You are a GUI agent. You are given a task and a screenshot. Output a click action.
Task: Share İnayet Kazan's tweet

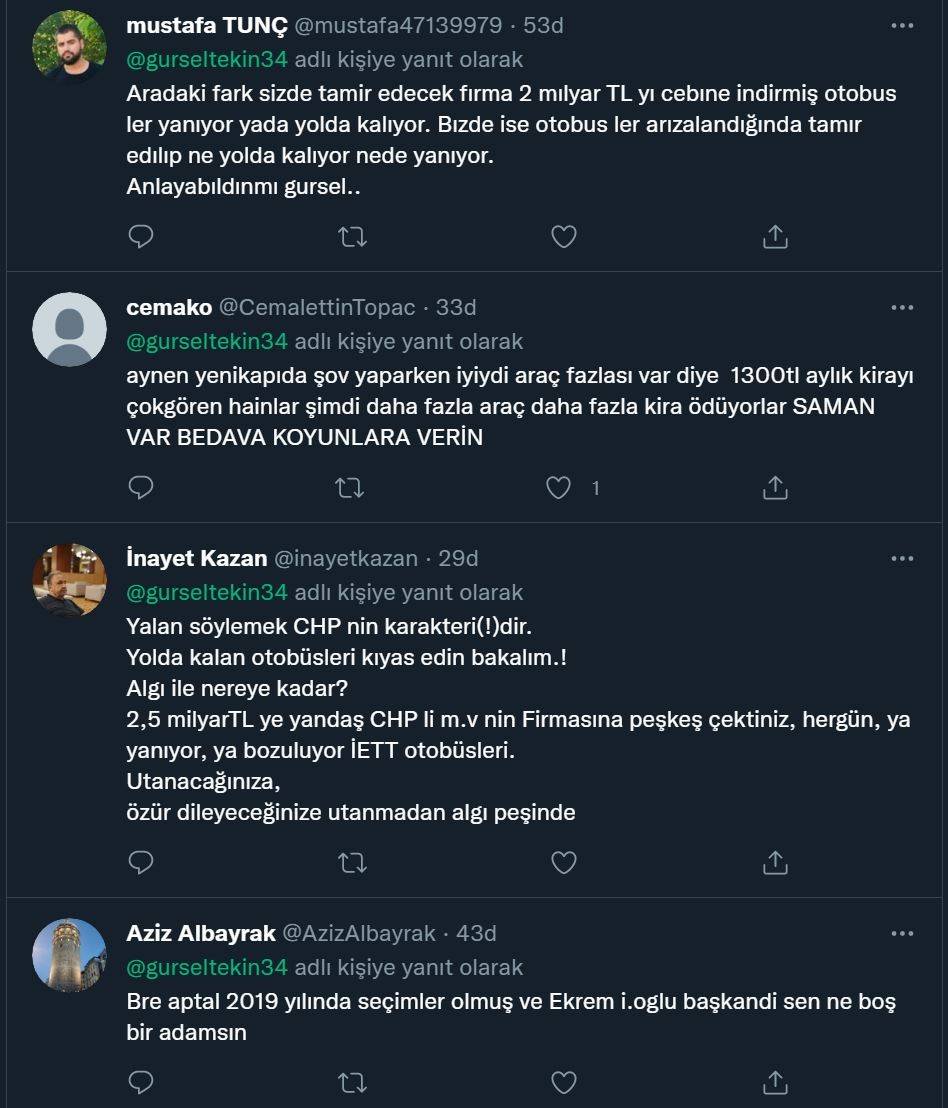(775, 862)
